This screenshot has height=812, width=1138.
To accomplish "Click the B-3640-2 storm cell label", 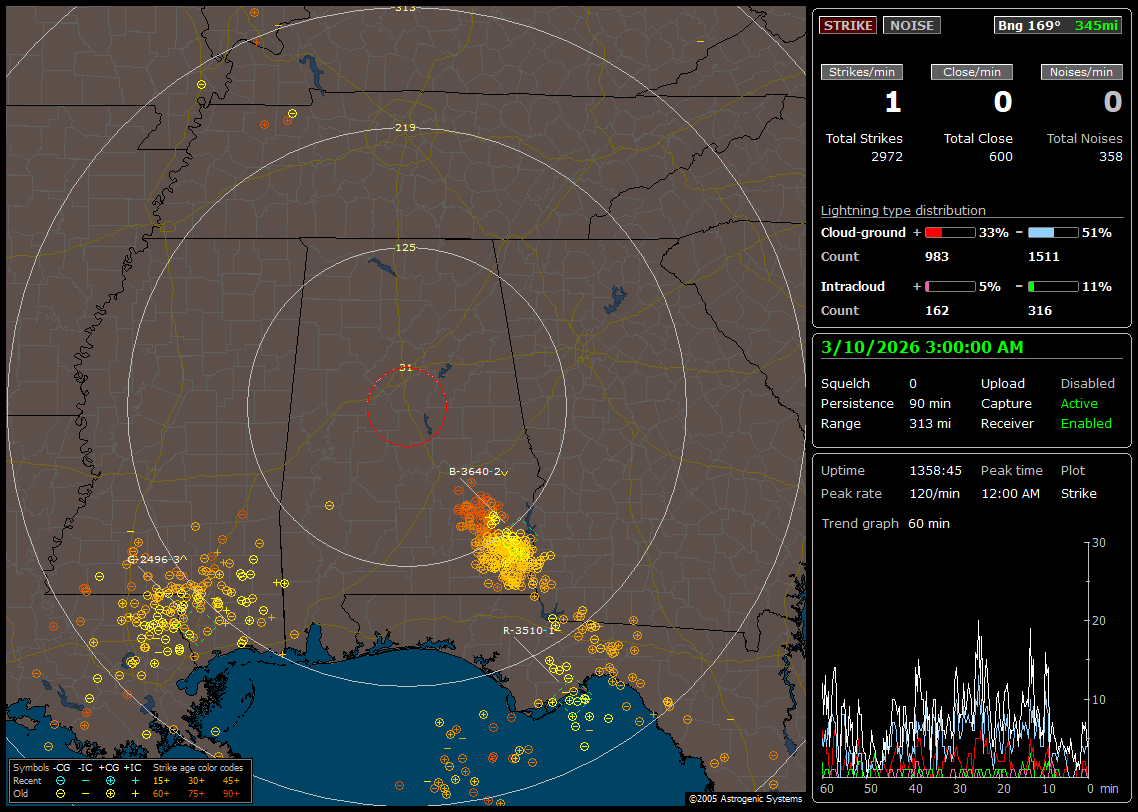I will [x=475, y=471].
